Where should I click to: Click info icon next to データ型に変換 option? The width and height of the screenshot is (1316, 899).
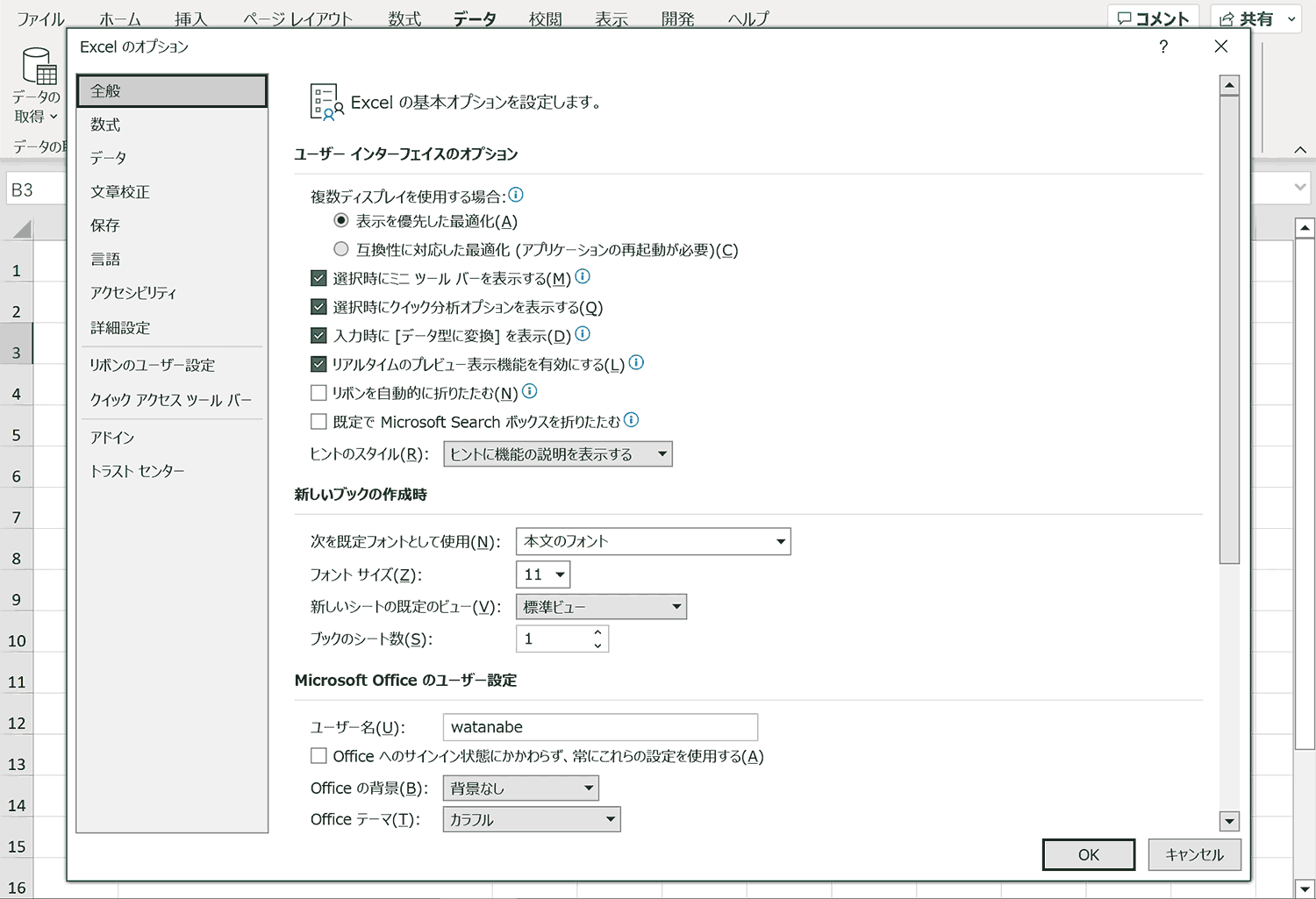pos(583,334)
